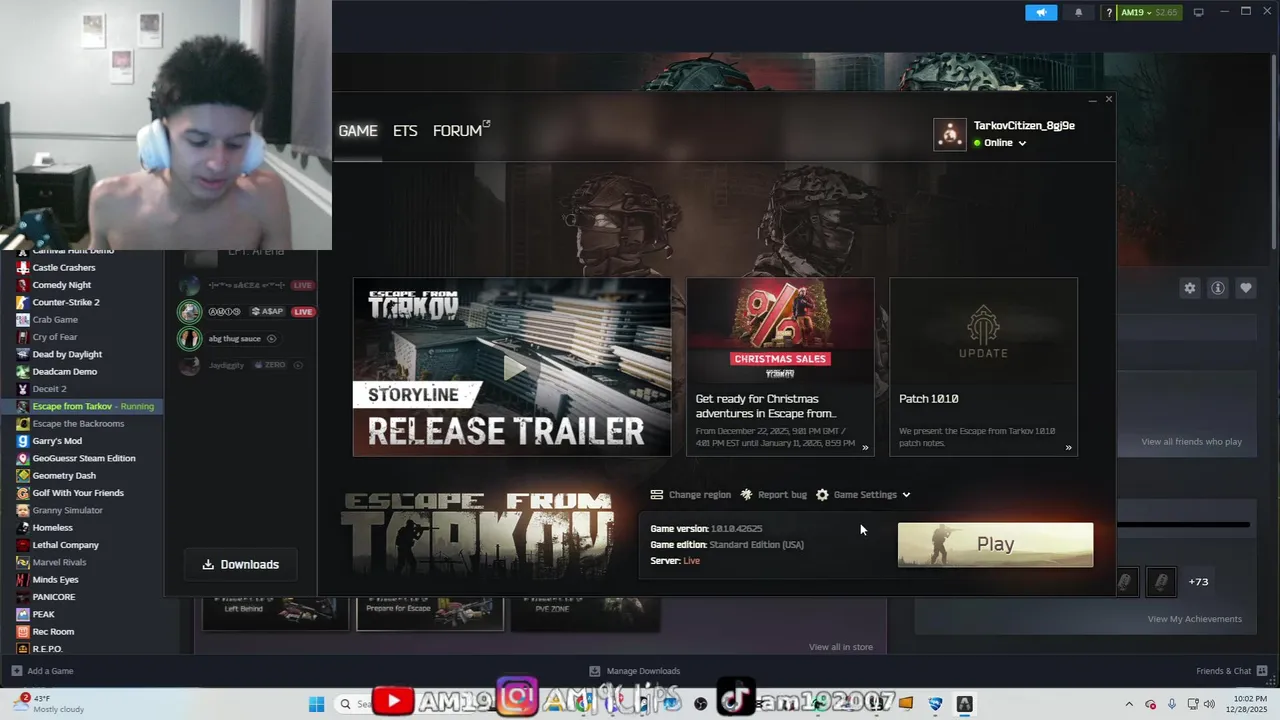The width and height of the screenshot is (1280, 720).
Task: Click the Play button
Action: [995, 544]
